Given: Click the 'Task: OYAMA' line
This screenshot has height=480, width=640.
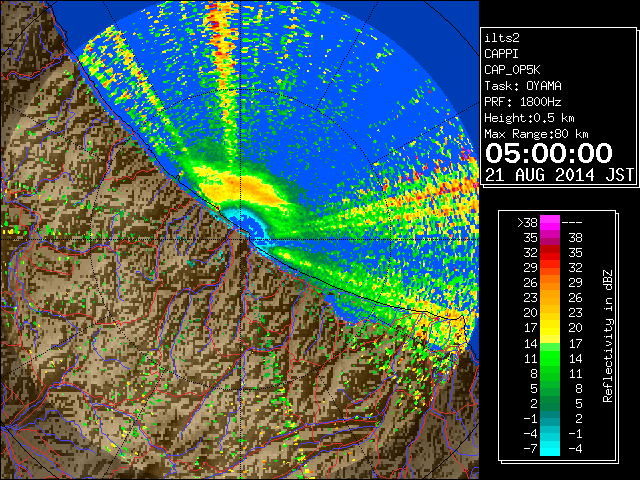Looking at the screenshot, I should point(523,86).
